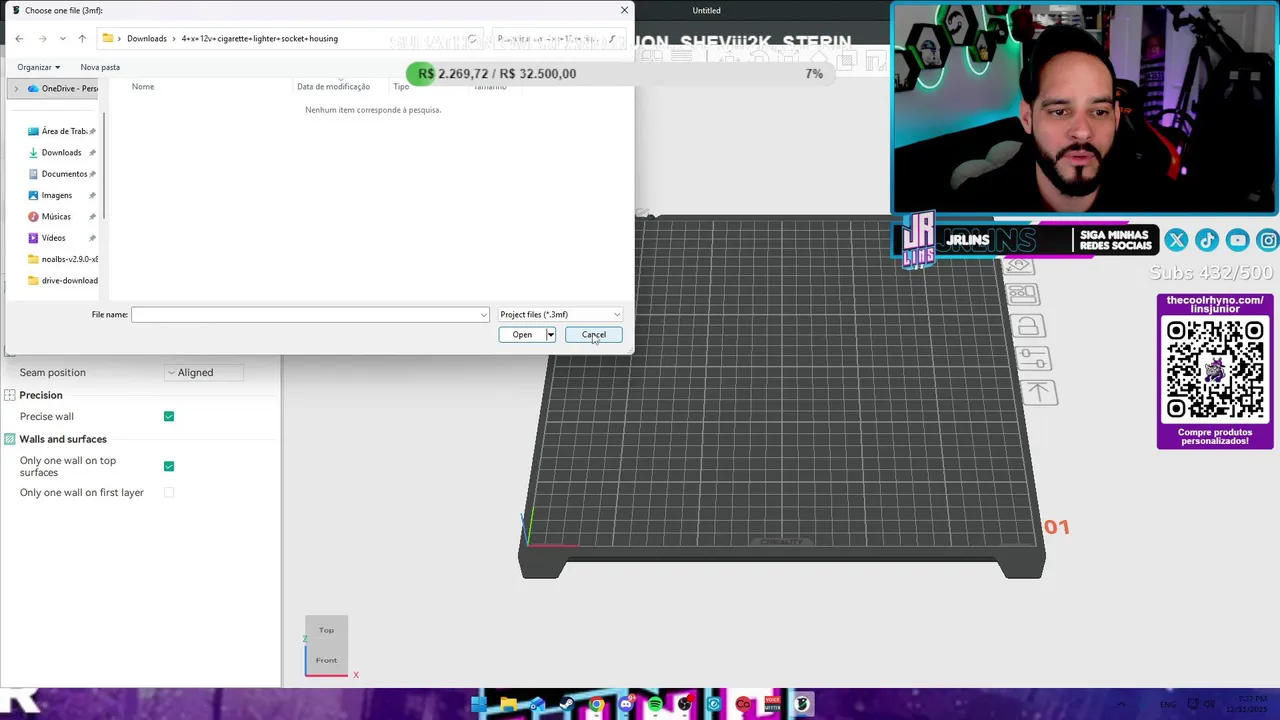Open the Project files (*.3mf) filter dropdown

click(x=560, y=314)
